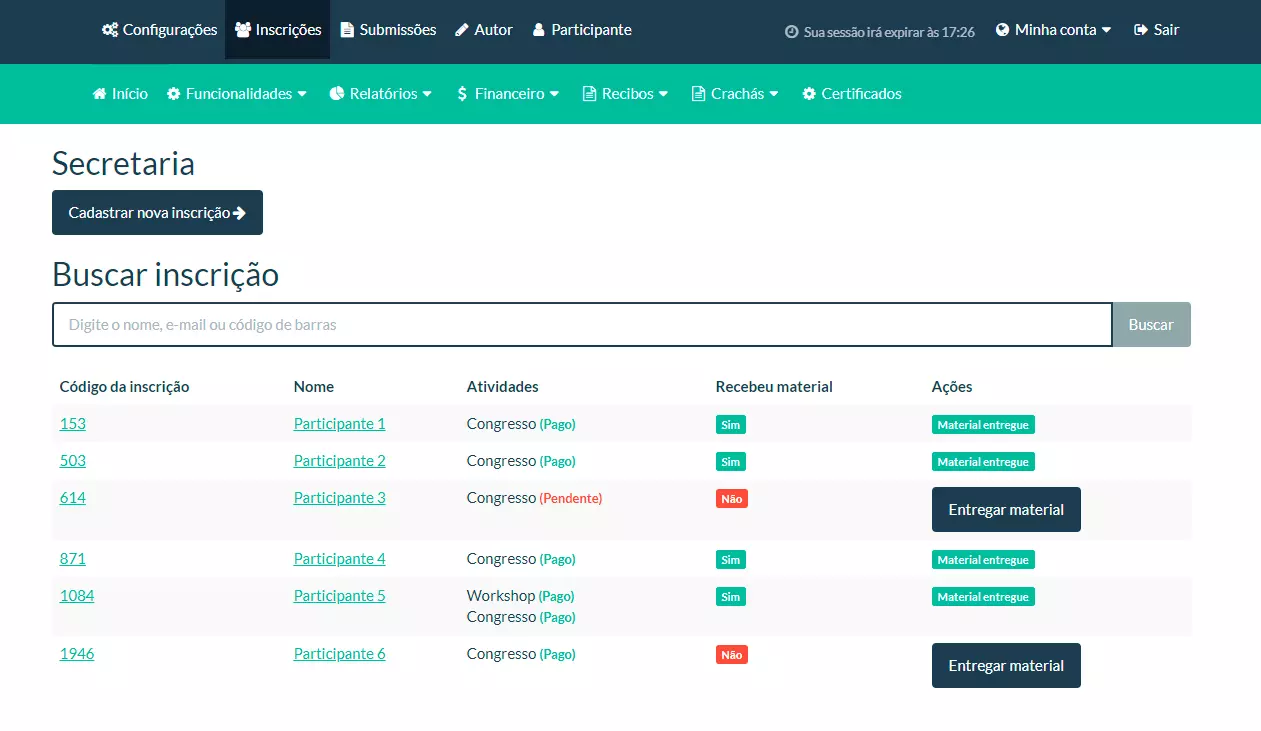Click the cog icon beside Certificados
The image size is (1261, 731).
(x=809, y=94)
